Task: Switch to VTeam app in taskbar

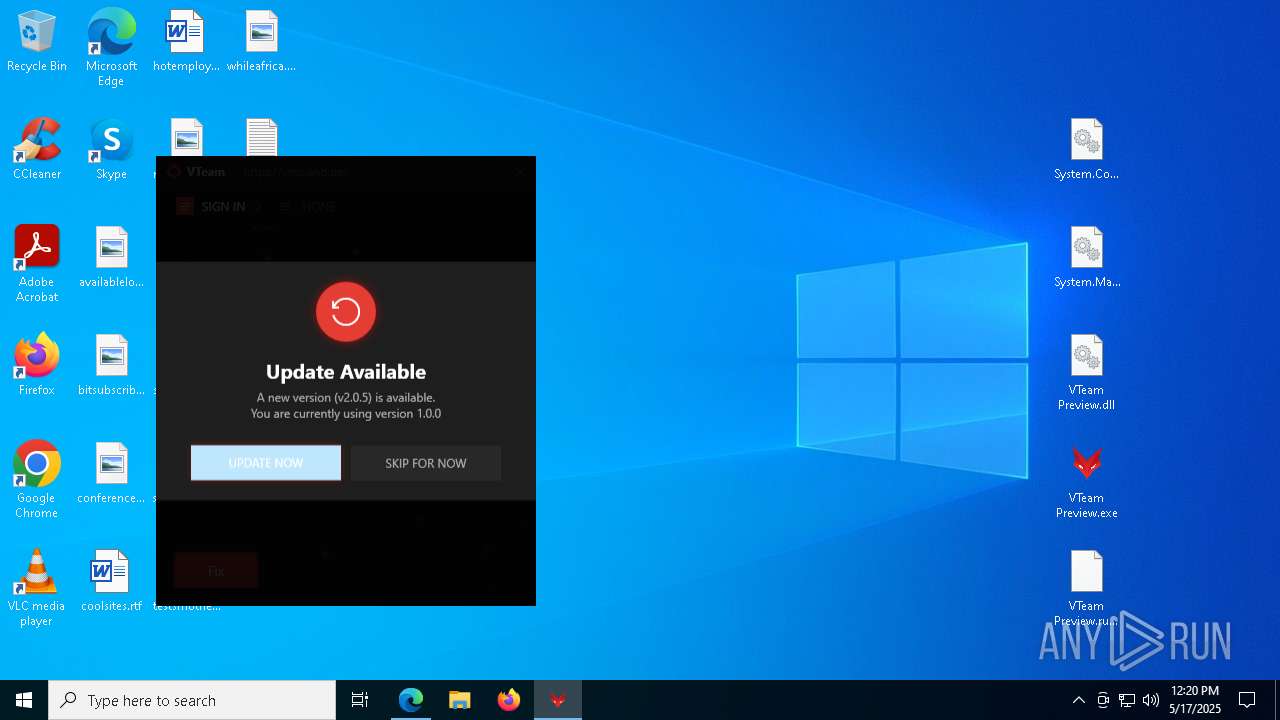Action: coord(558,700)
